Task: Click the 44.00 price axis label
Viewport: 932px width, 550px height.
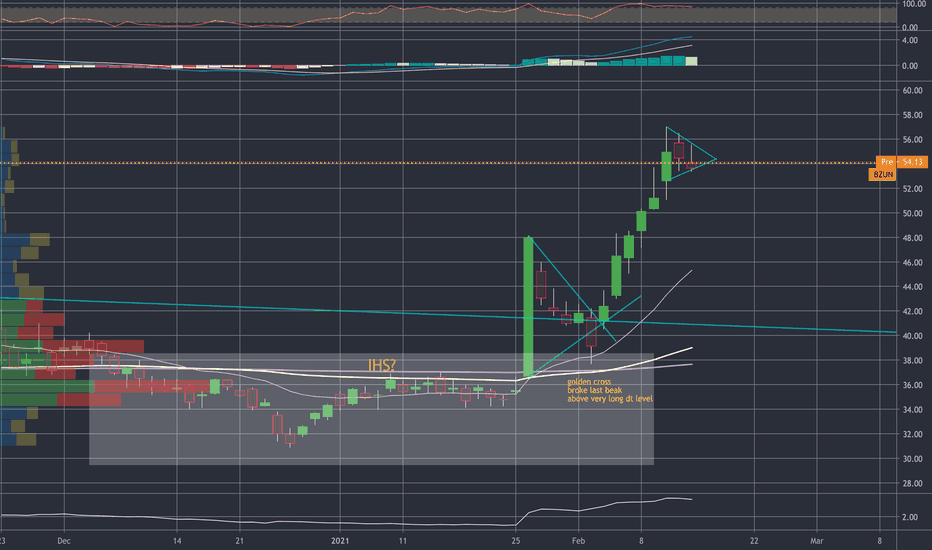Action: pos(912,287)
